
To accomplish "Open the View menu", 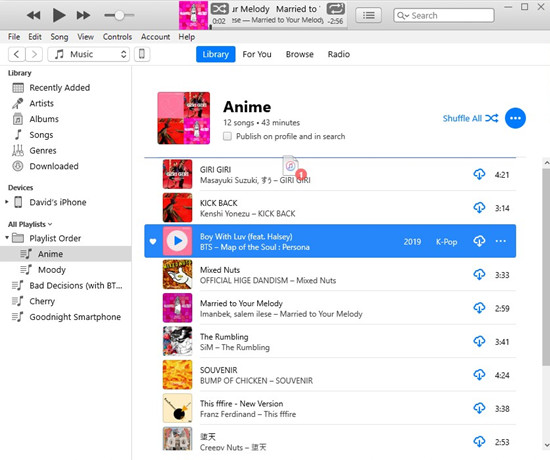I will point(86,37).
